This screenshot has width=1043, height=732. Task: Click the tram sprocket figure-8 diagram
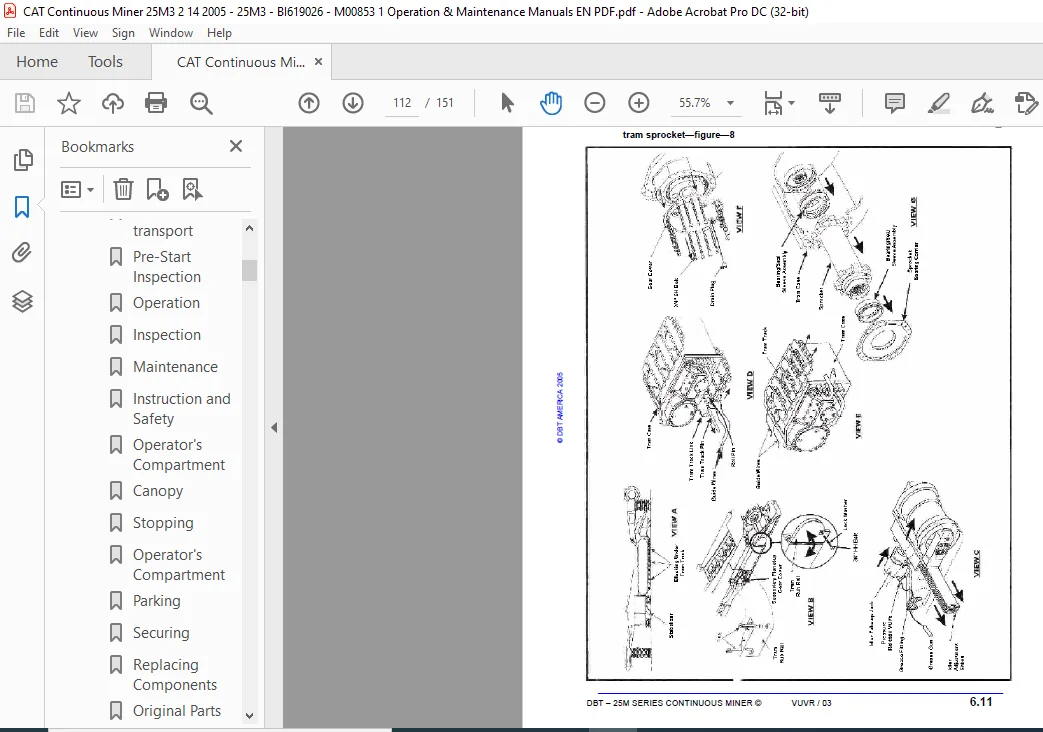coord(798,413)
